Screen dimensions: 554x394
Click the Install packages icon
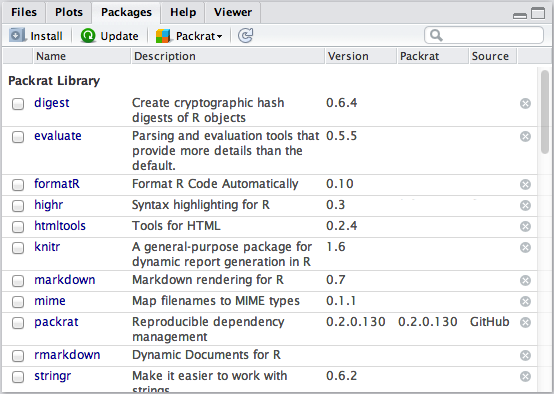(17, 35)
